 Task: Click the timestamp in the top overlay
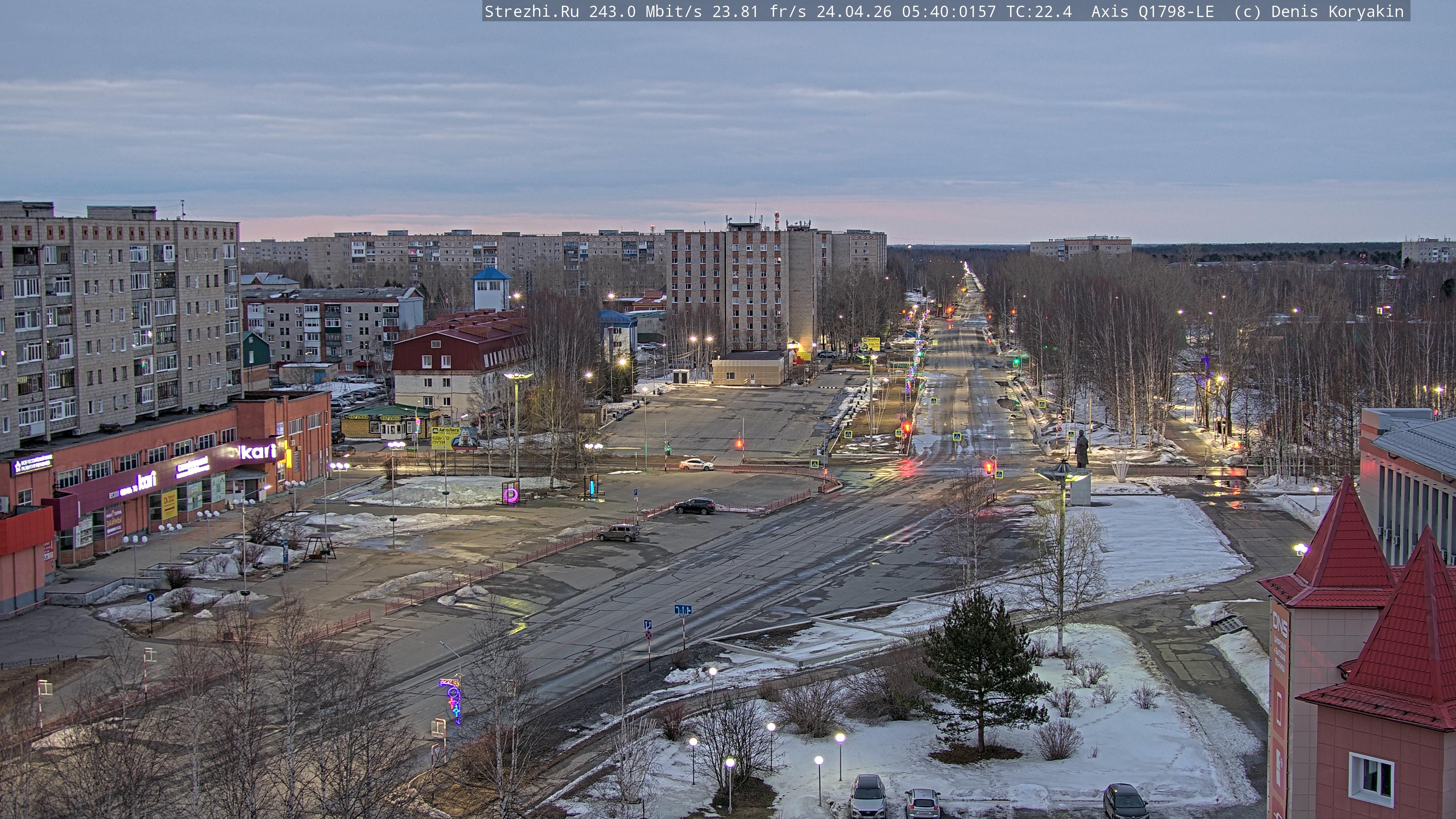[906, 12]
